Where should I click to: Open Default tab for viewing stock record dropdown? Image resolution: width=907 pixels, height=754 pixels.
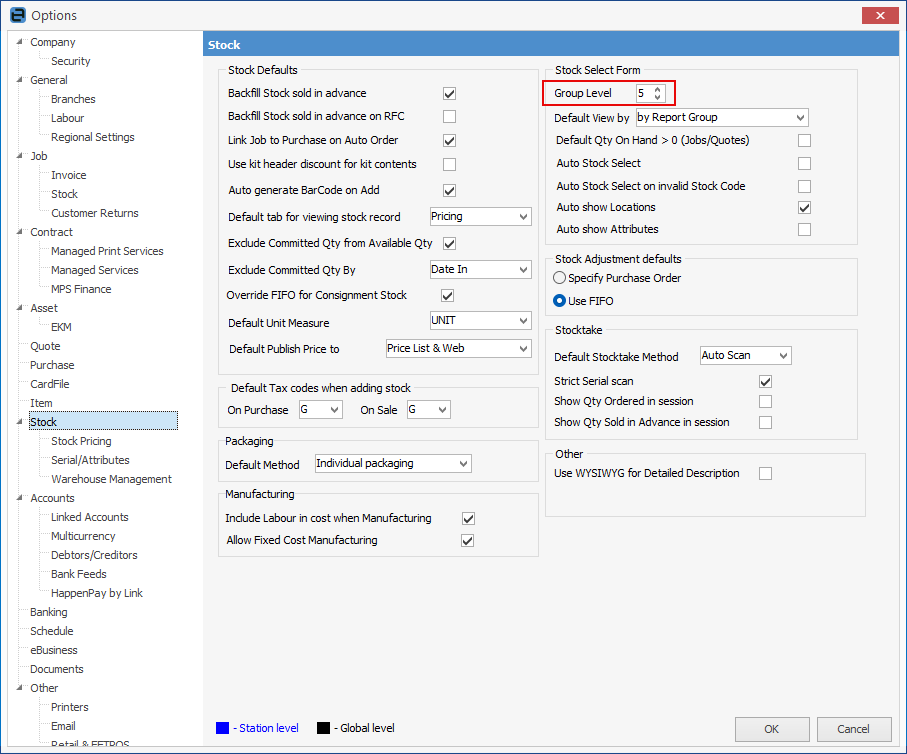[481, 216]
